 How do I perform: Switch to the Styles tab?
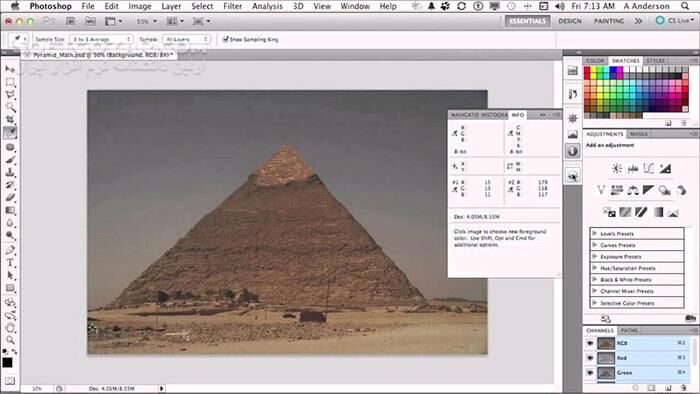coord(655,60)
